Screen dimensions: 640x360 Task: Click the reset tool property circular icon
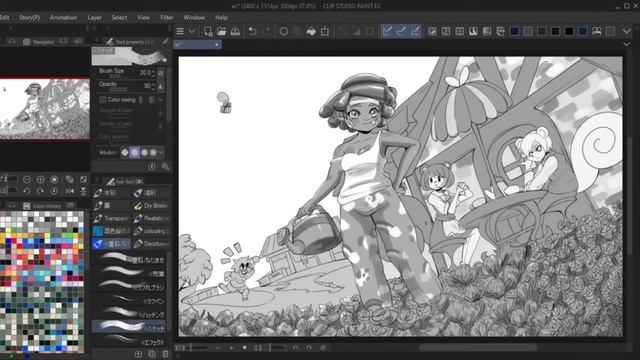(152, 167)
